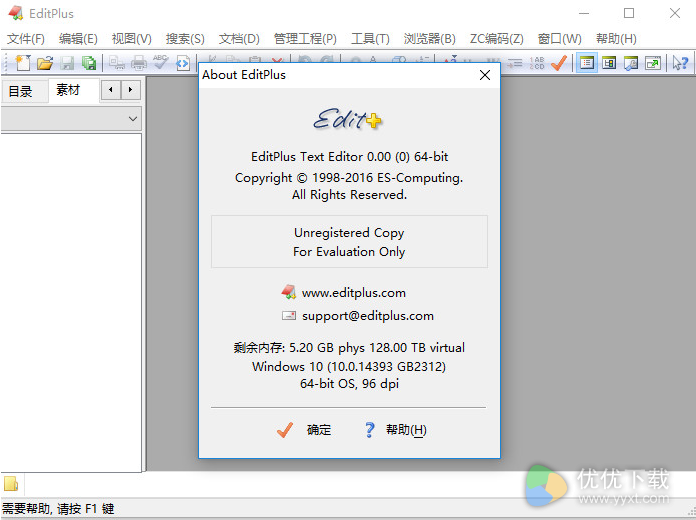Toggle the line number 1AB 2CD icon
The width and height of the screenshot is (696, 520).
537,63
